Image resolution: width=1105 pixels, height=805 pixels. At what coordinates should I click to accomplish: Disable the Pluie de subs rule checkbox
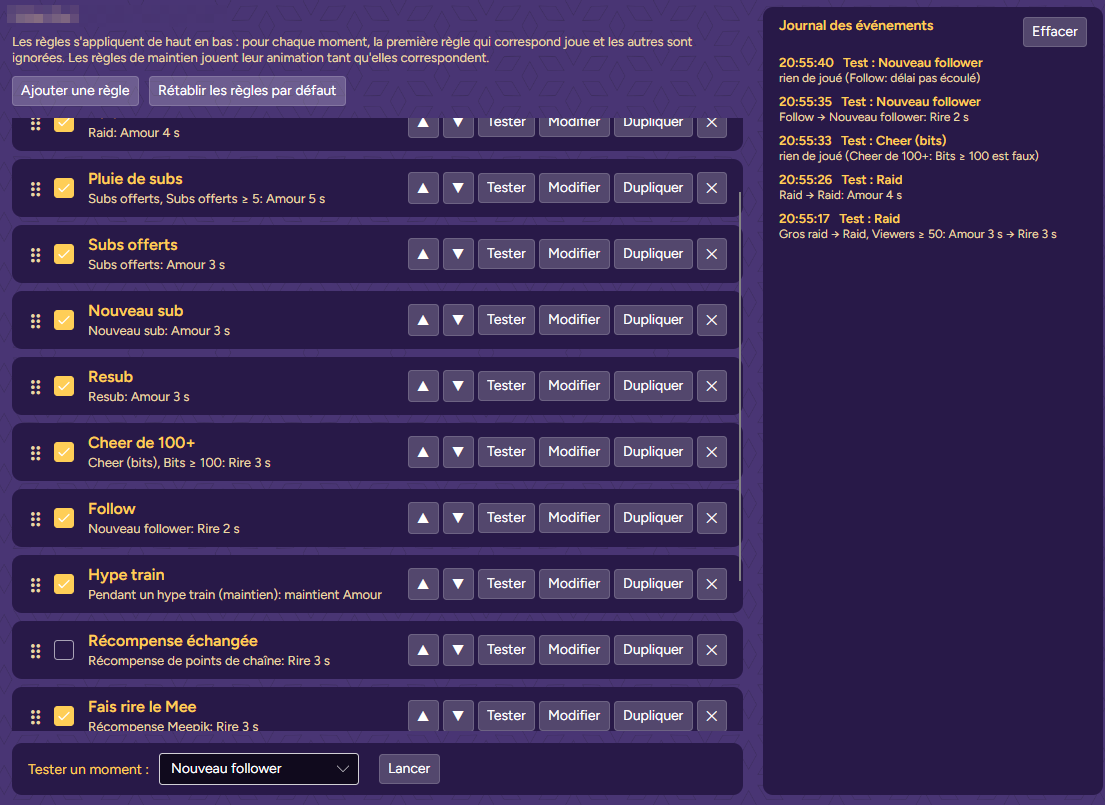[64, 188]
